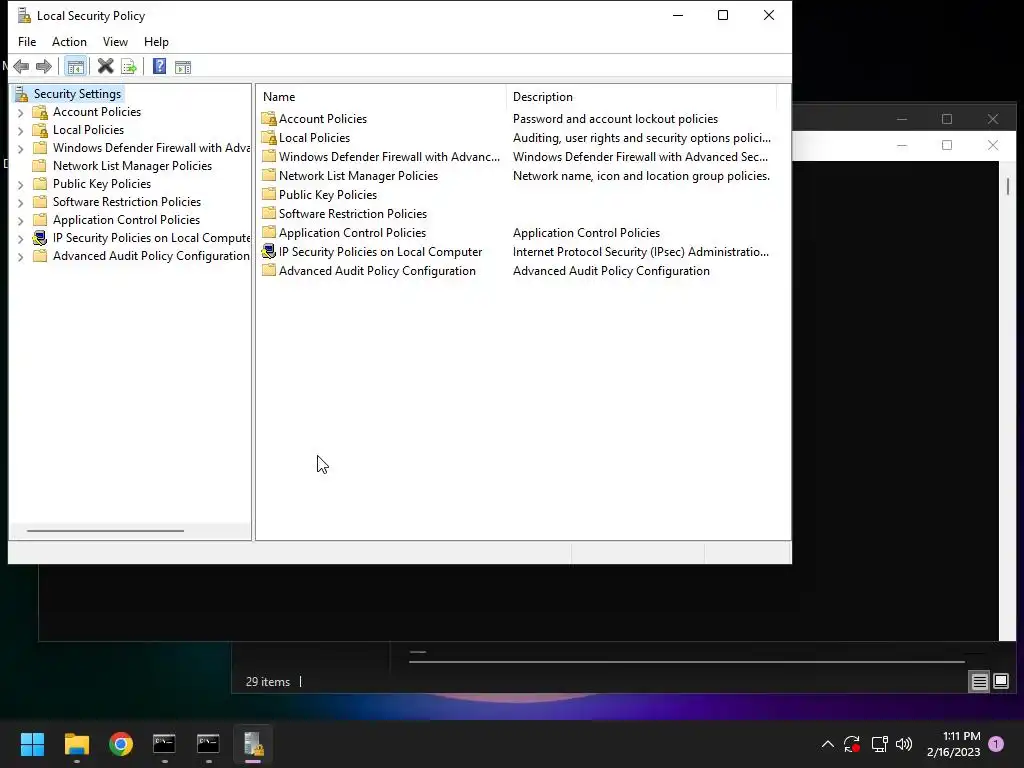Click the Back arrow toolbar icon
This screenshot has width=1024, height=768.
coord(21,67)
